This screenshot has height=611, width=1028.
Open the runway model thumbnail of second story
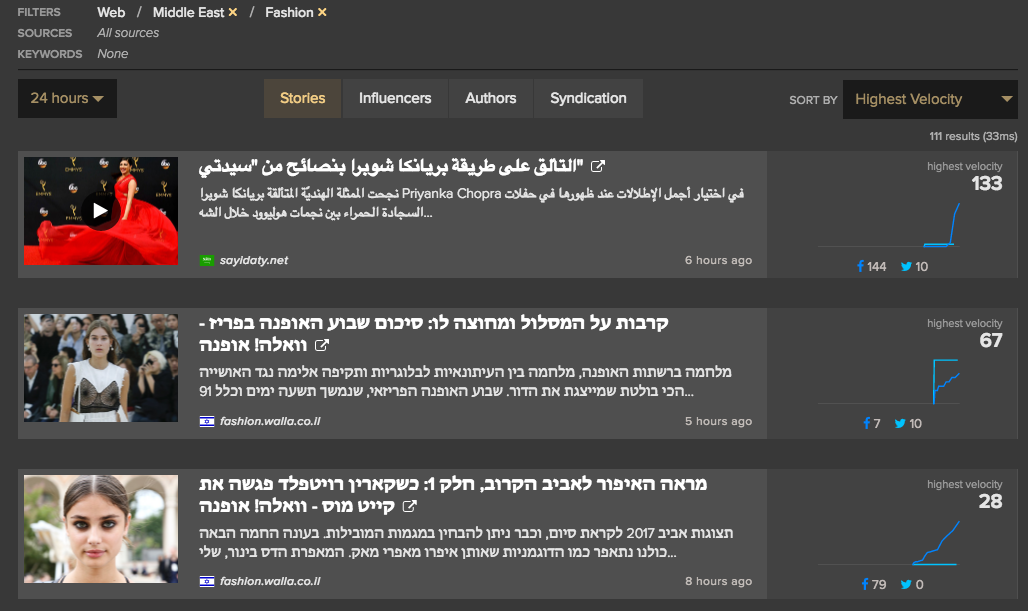tap(100, 368)
